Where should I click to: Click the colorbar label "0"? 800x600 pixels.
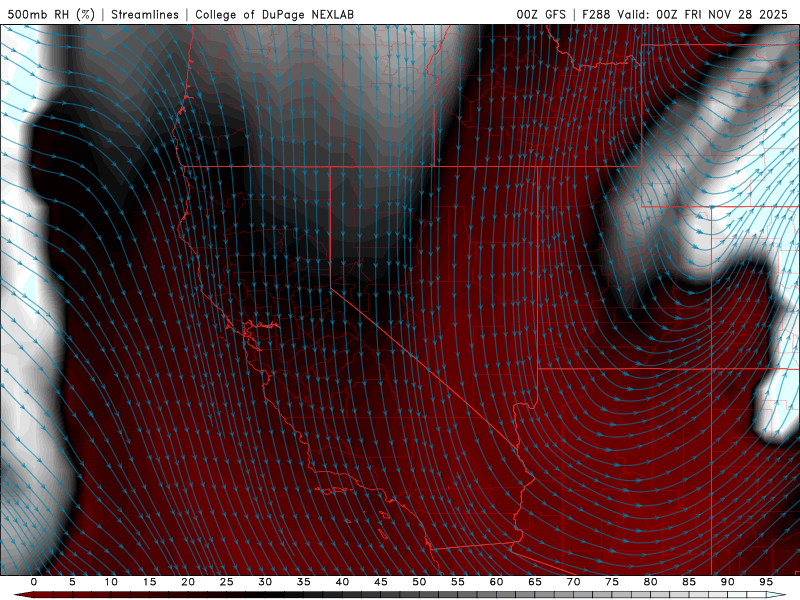pos(34,582)
